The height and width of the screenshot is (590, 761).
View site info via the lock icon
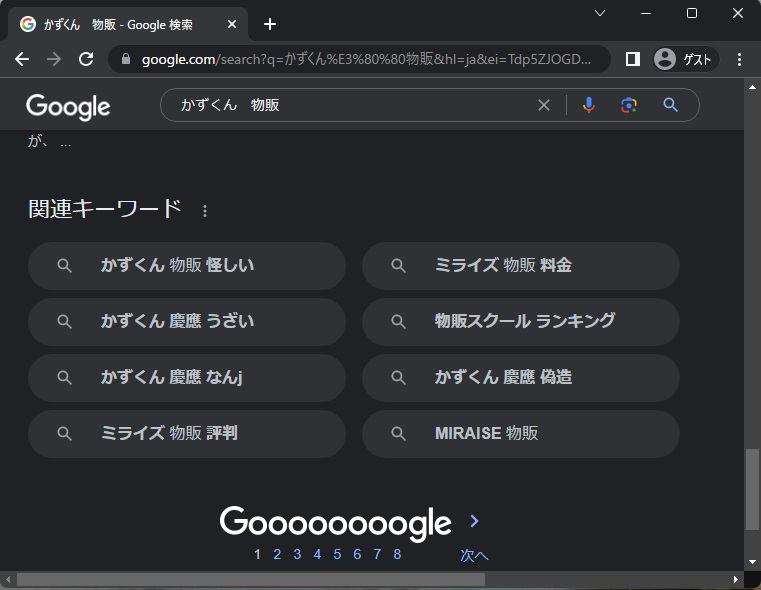click(x=126, y=59)
